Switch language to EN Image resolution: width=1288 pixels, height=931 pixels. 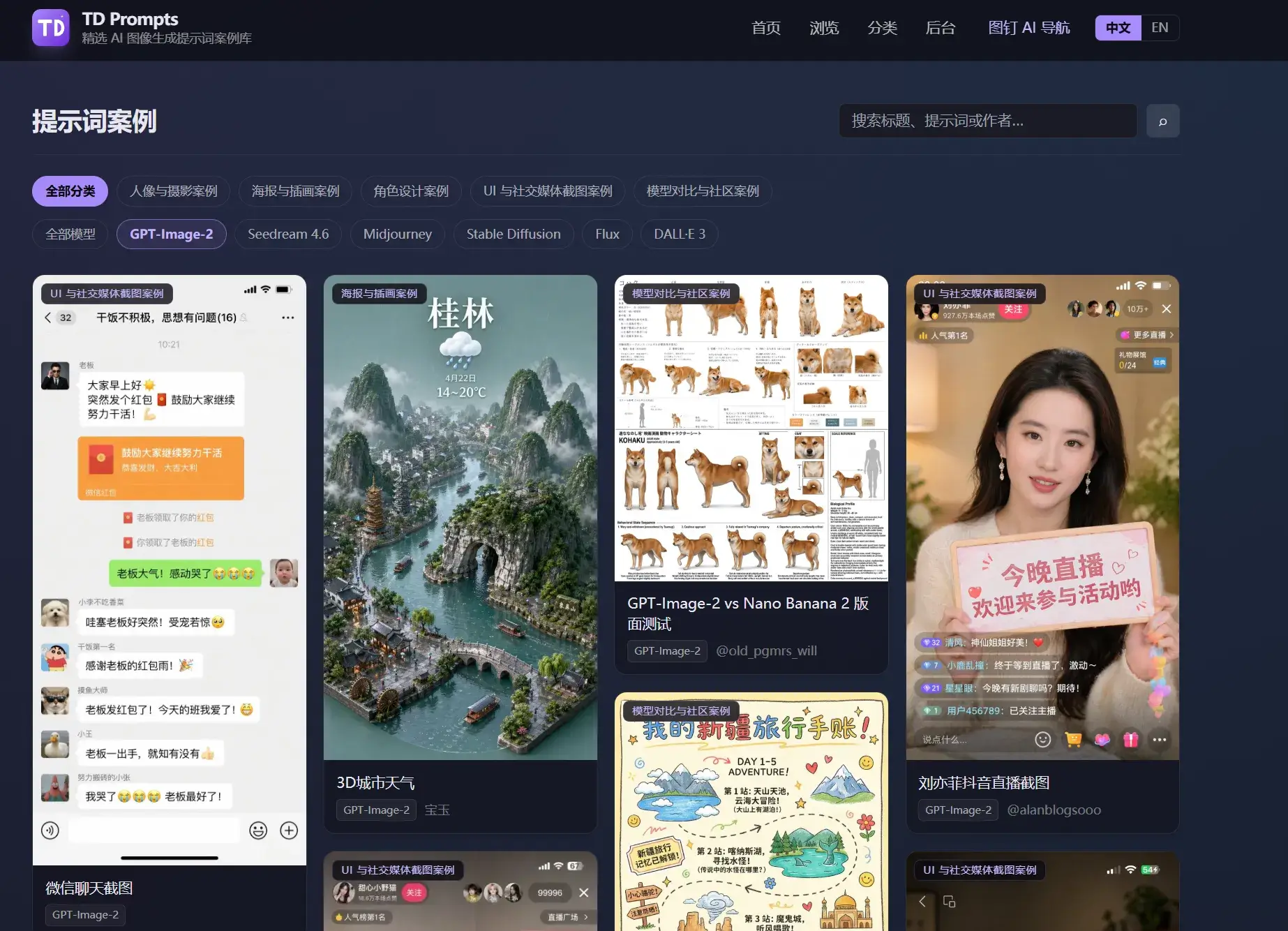pos(1160,28)
